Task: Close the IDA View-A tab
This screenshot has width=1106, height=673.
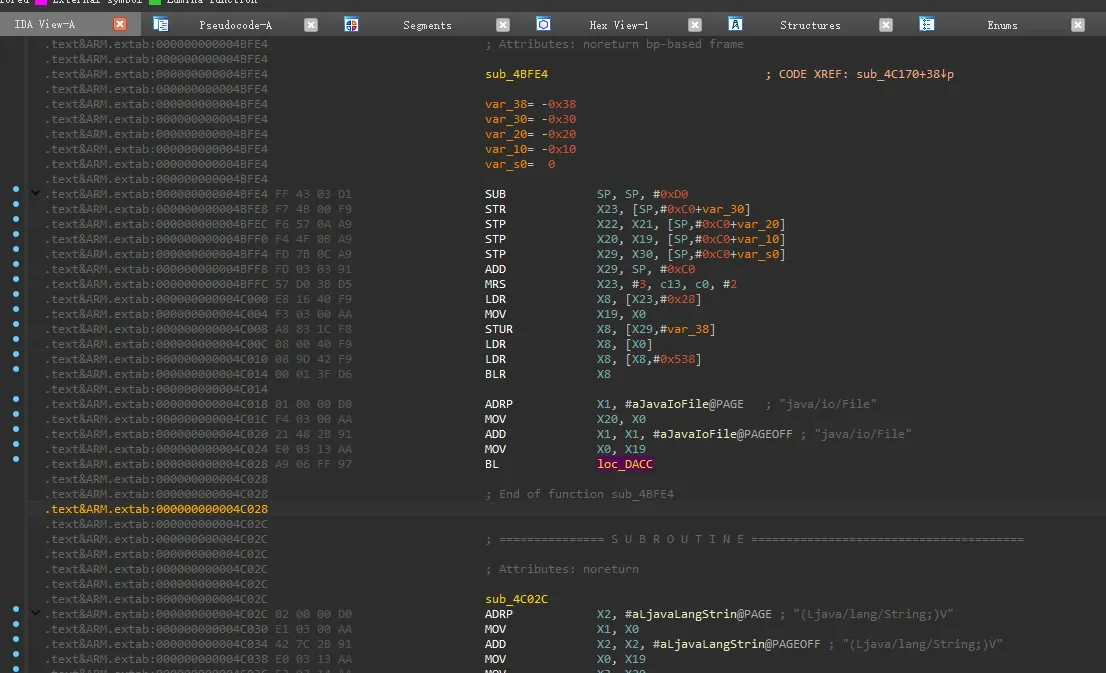Action: pos(120,24)
